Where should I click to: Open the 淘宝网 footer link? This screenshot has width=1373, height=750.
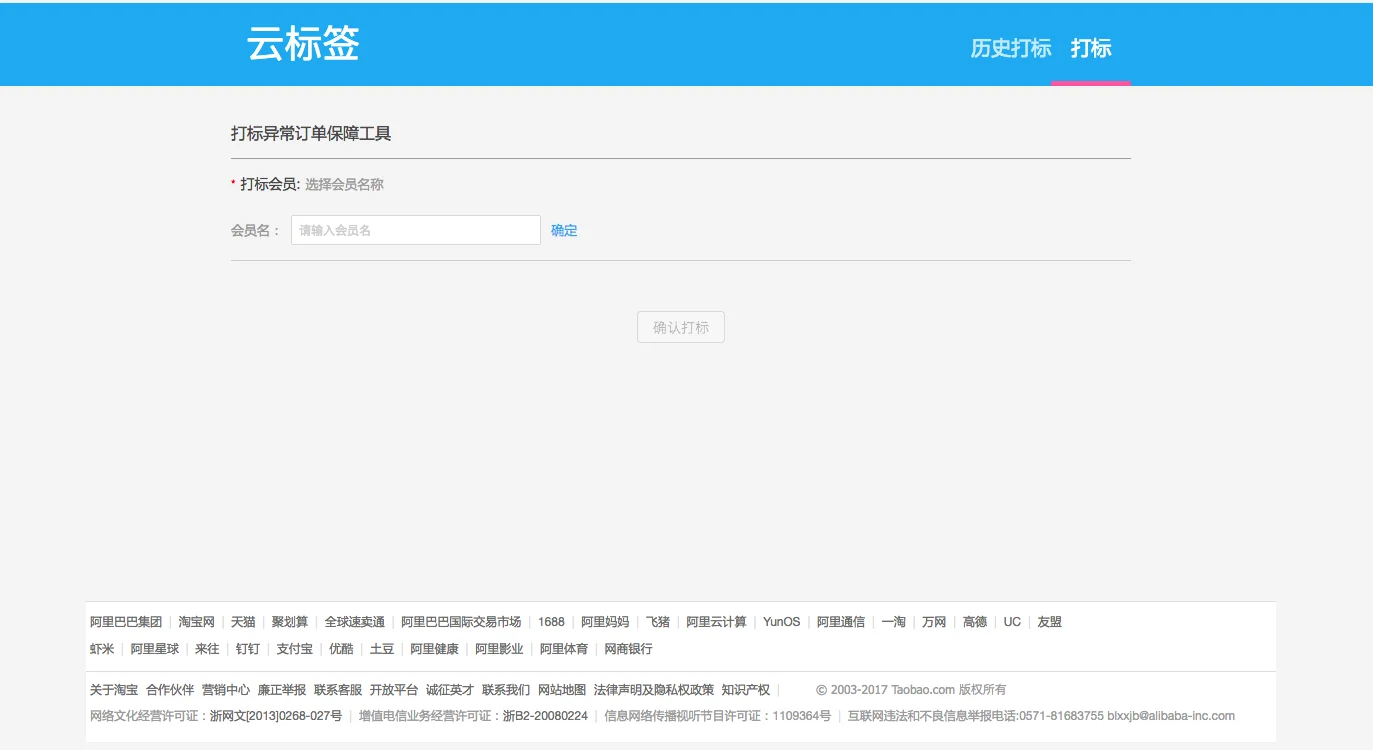pyautogui.click(x=197, y=622)
